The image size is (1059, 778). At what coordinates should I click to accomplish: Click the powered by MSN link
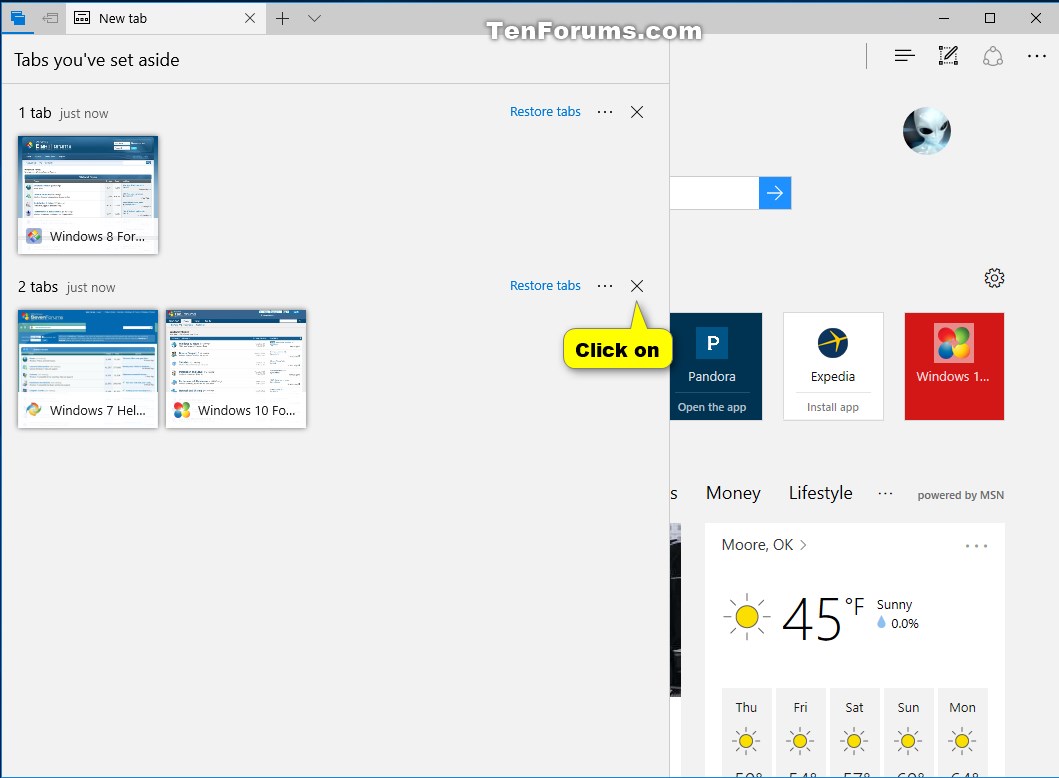[960, 495]
